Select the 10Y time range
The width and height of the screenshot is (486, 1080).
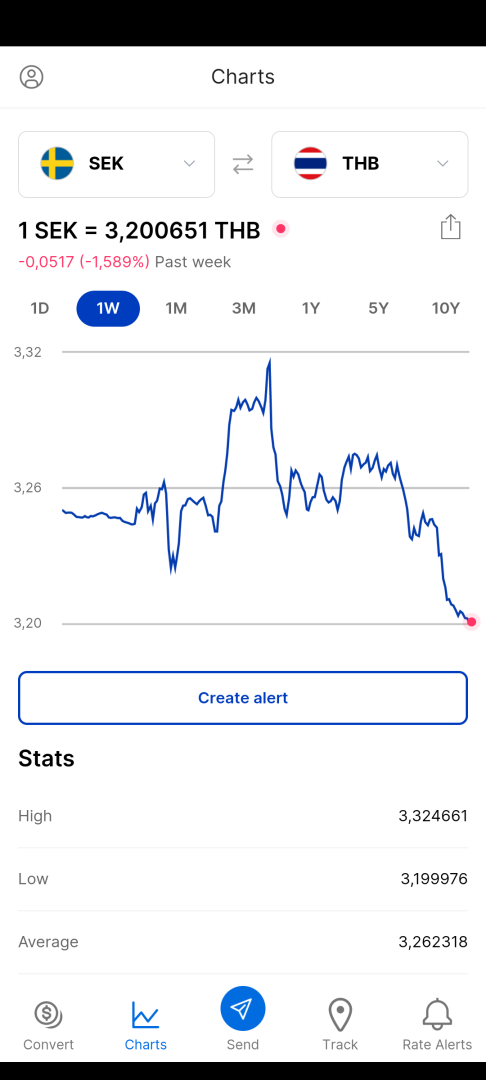tap(445, 309)
